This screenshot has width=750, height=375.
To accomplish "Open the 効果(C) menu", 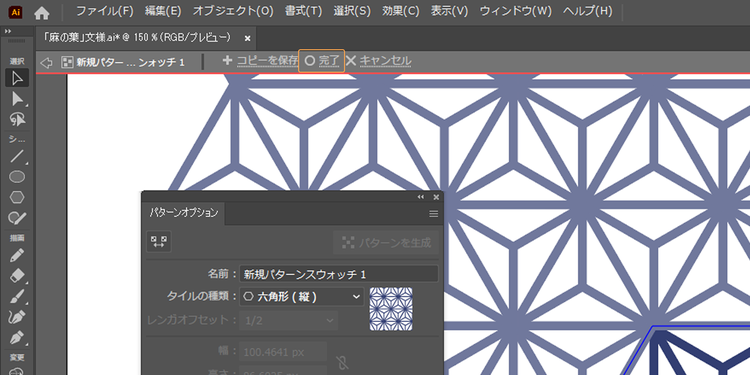I will coord(400,11).
